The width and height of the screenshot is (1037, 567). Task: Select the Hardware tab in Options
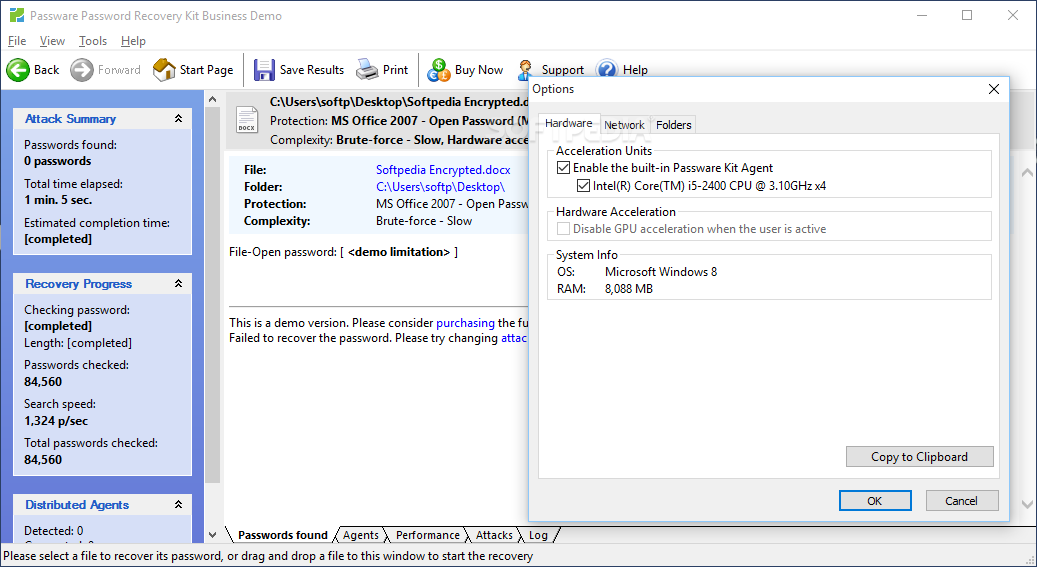[569, 123]
